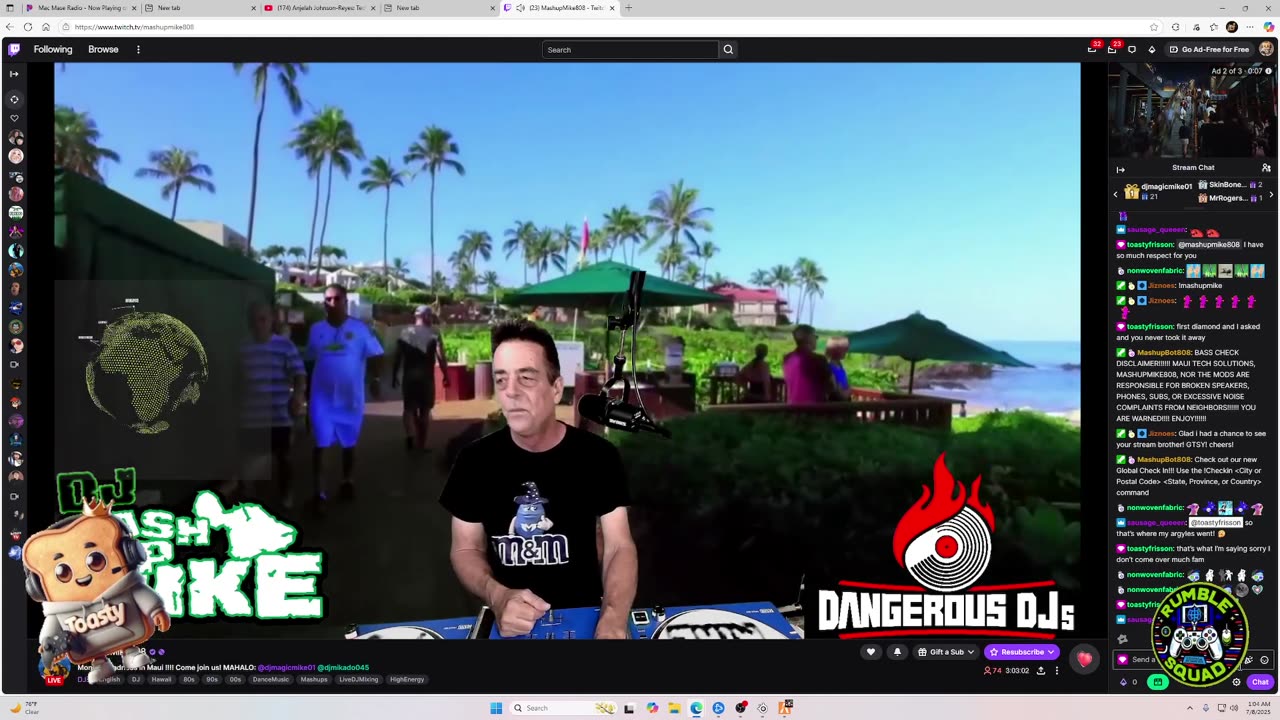
Task: Open the Get Bits diamond icon
Action: [1151, 49]
